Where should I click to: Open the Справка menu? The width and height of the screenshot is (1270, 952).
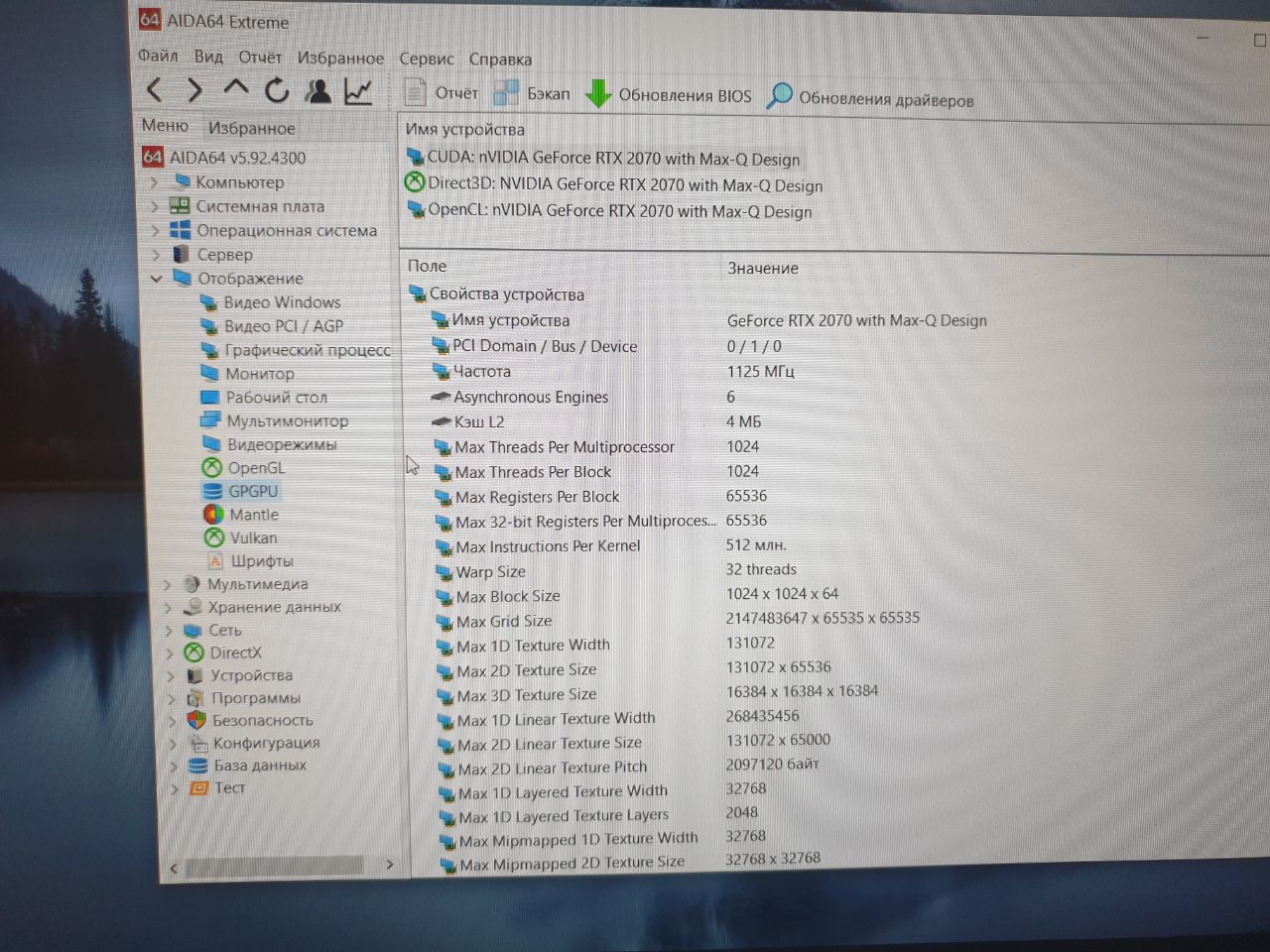tap(500, 59)
